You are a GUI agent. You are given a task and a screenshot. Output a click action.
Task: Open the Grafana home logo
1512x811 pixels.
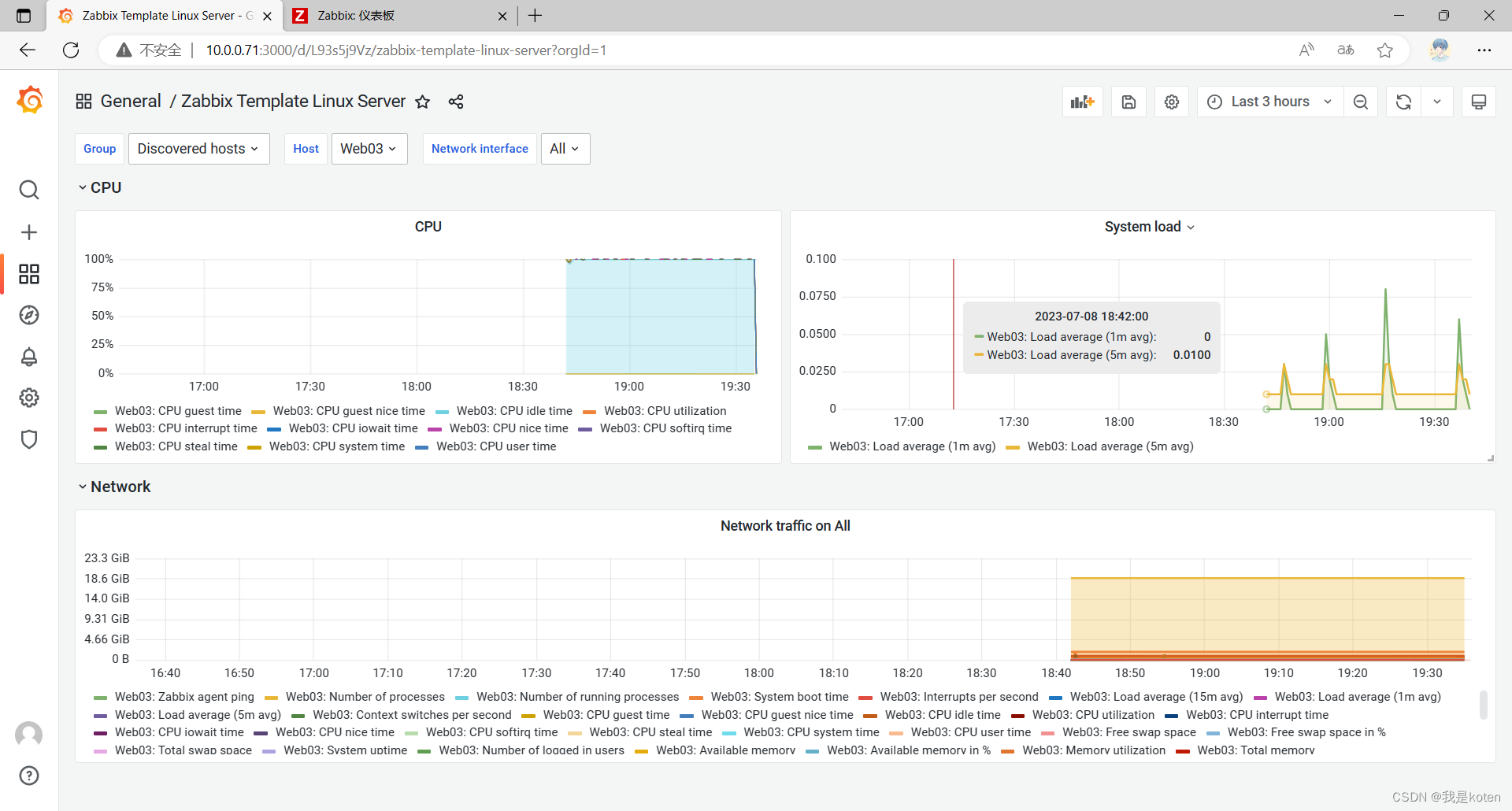(29, 101)
